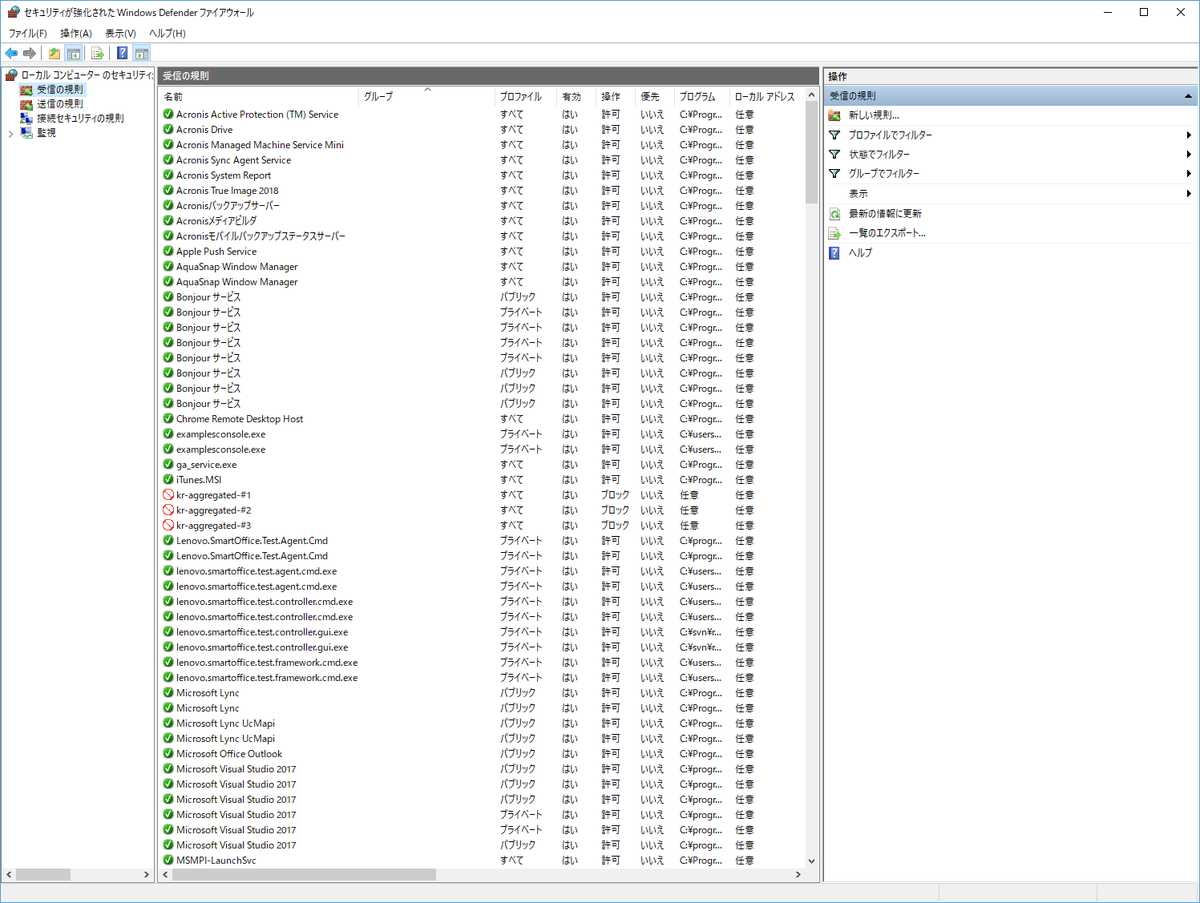Viewport: 1200px width, 903px height.
Task: Select the ga_service.exe rule
Action: click(206, 464)
